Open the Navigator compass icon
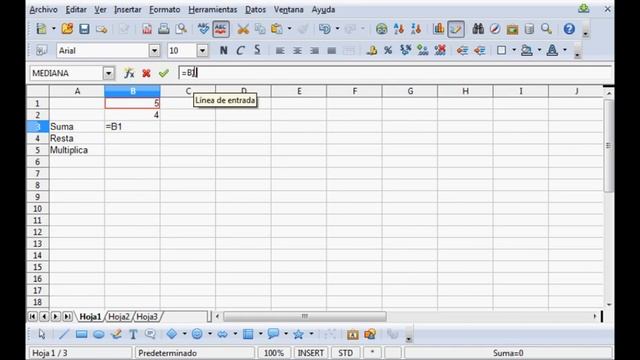The image size is (640, 360). [495, 29]
